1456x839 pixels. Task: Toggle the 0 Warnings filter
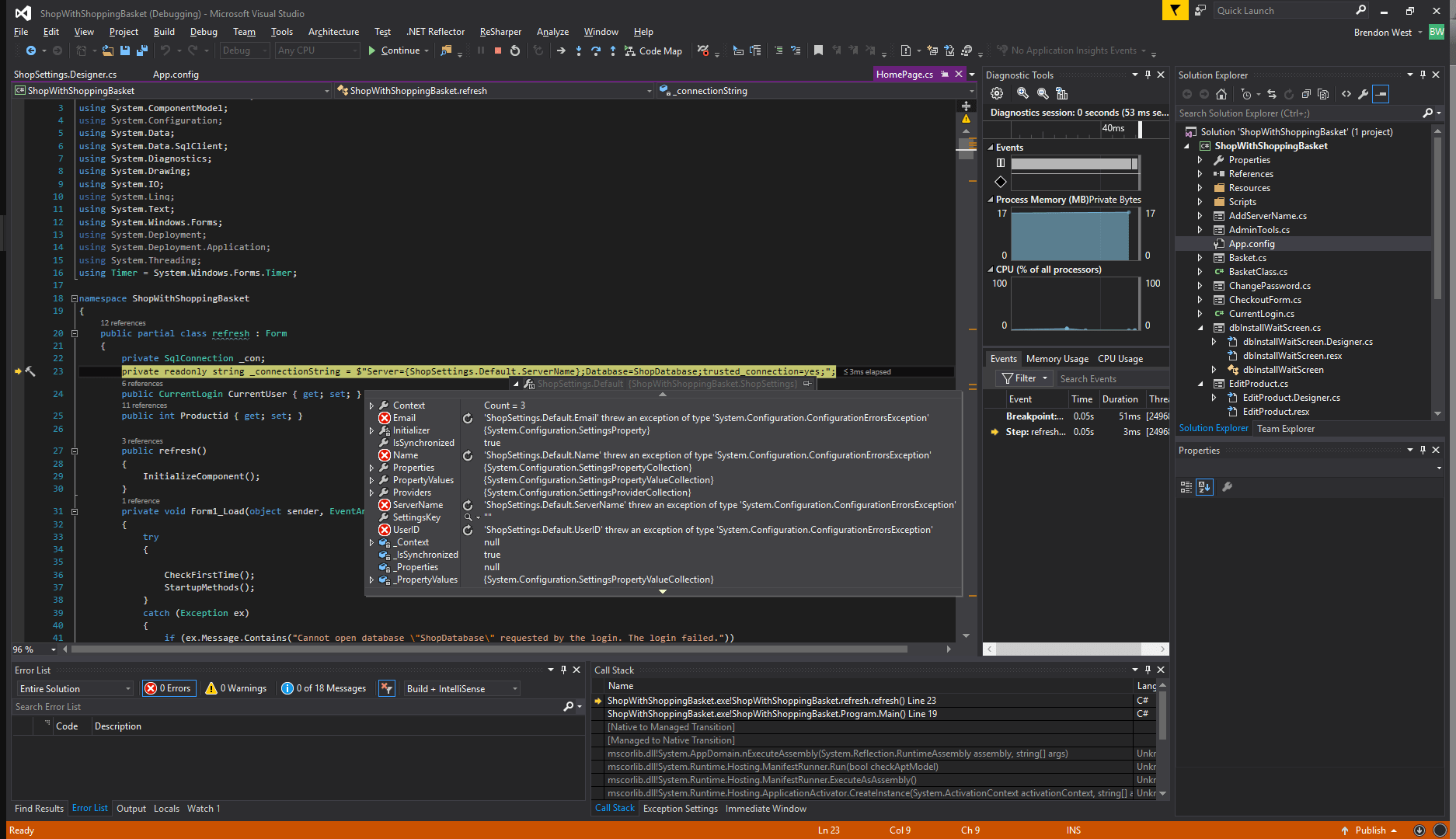(x=236, y=688)
